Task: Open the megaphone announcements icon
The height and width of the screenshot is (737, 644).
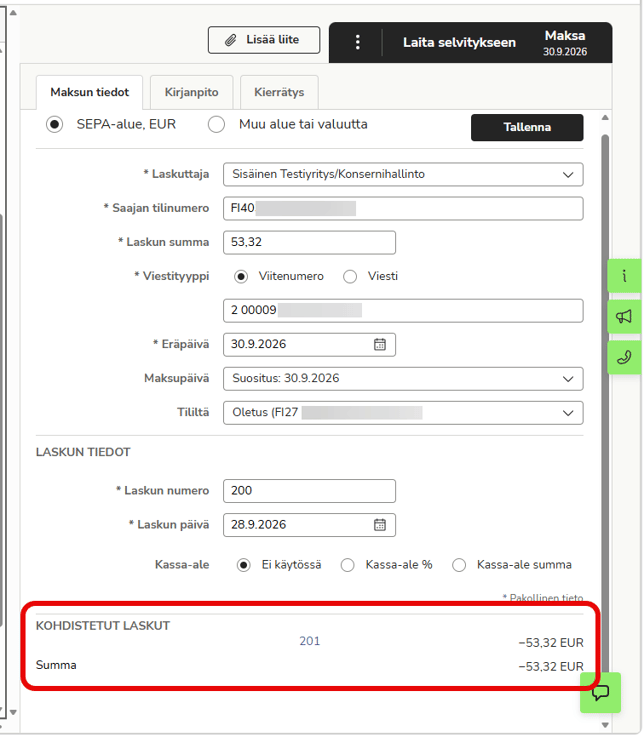Action: coord(624,317)
